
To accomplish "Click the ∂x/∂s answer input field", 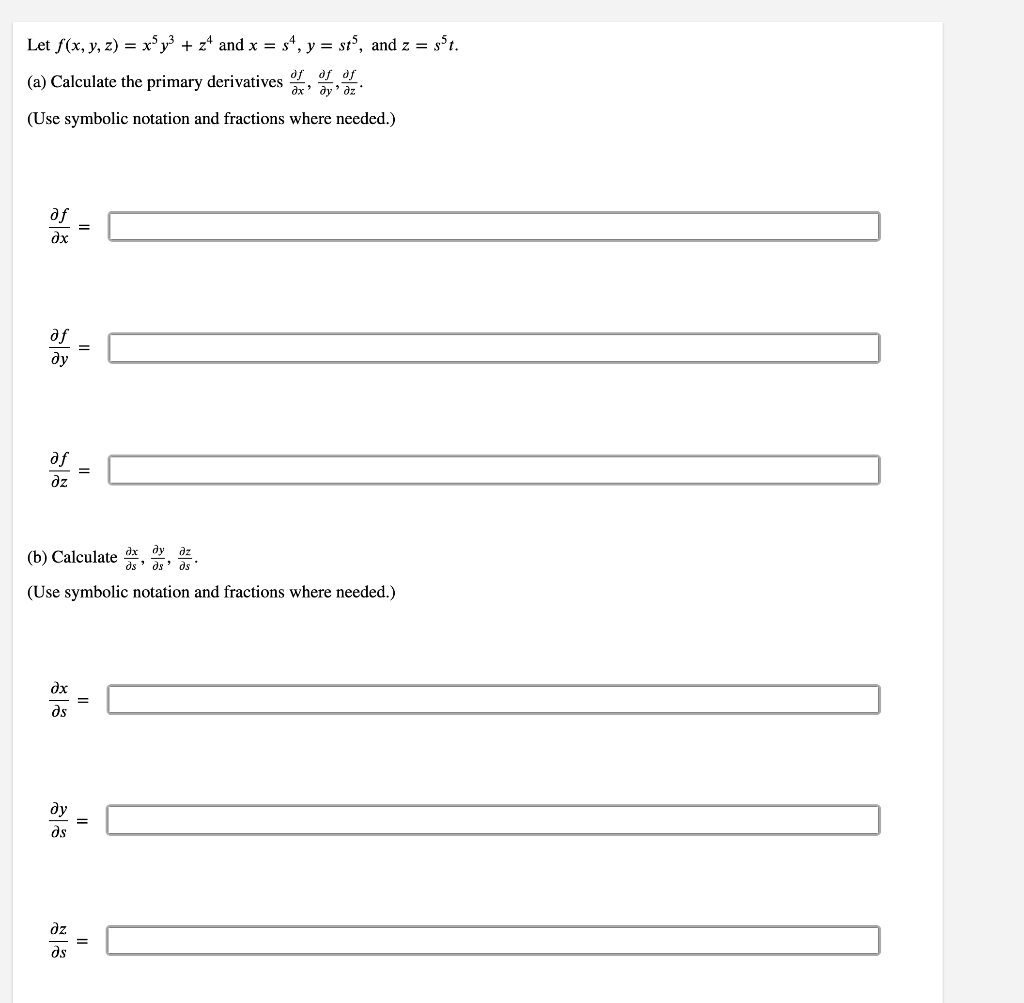I will (x=495, y=699).
